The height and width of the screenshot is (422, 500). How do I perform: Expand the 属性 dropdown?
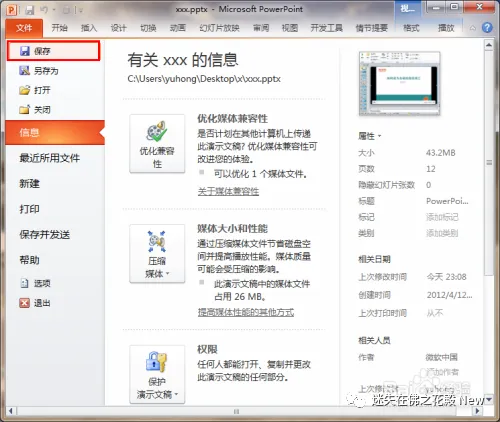[x=370, y=136]
